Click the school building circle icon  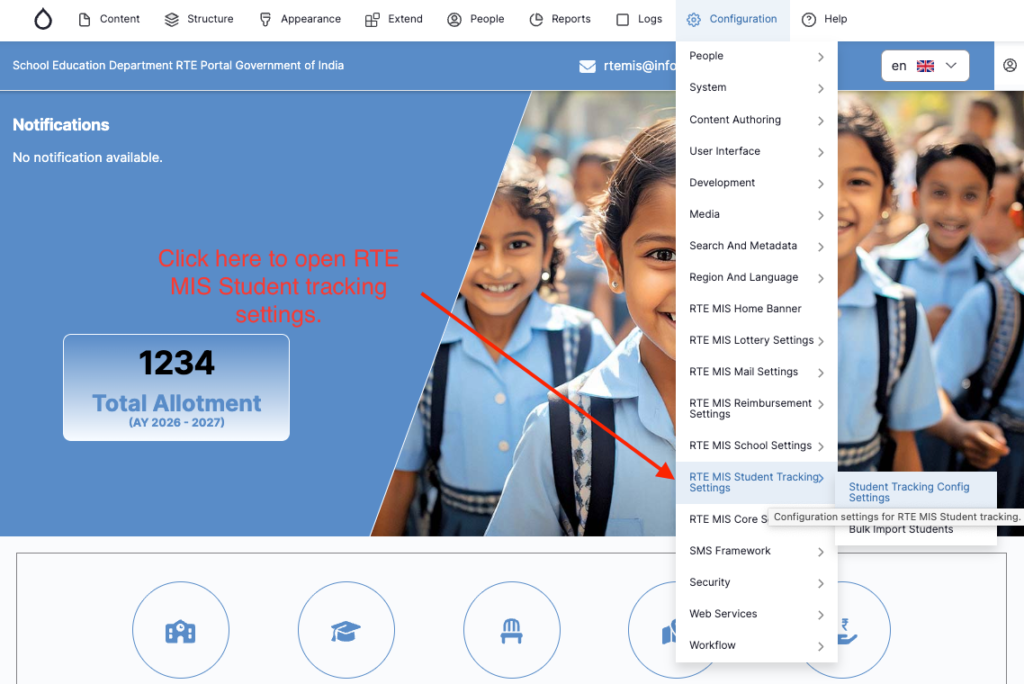click(180, 630)
